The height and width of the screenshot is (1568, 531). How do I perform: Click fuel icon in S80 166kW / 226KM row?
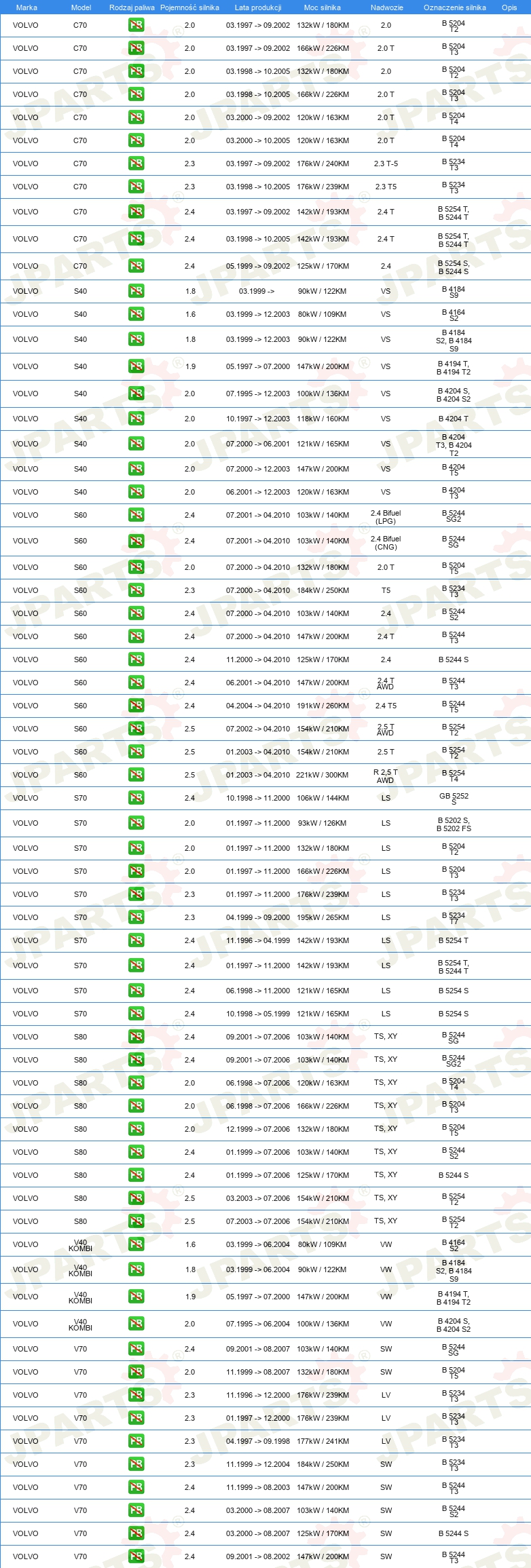[x=136, y=1106]
